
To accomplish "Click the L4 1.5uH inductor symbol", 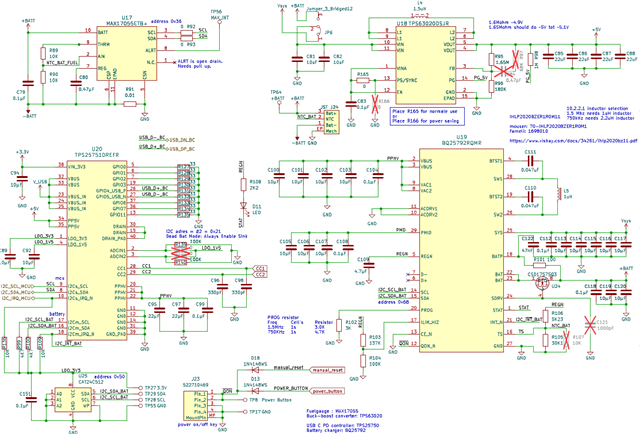I will 420,16.
